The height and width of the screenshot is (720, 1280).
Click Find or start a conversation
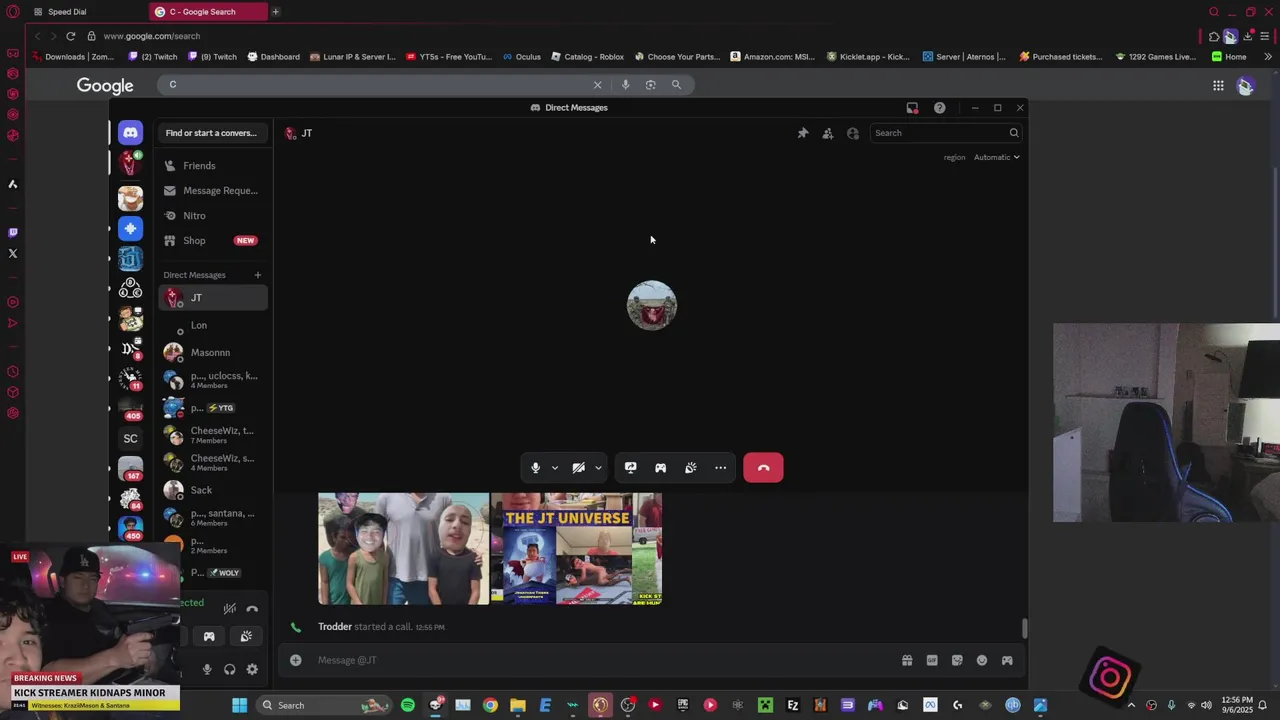211,133
